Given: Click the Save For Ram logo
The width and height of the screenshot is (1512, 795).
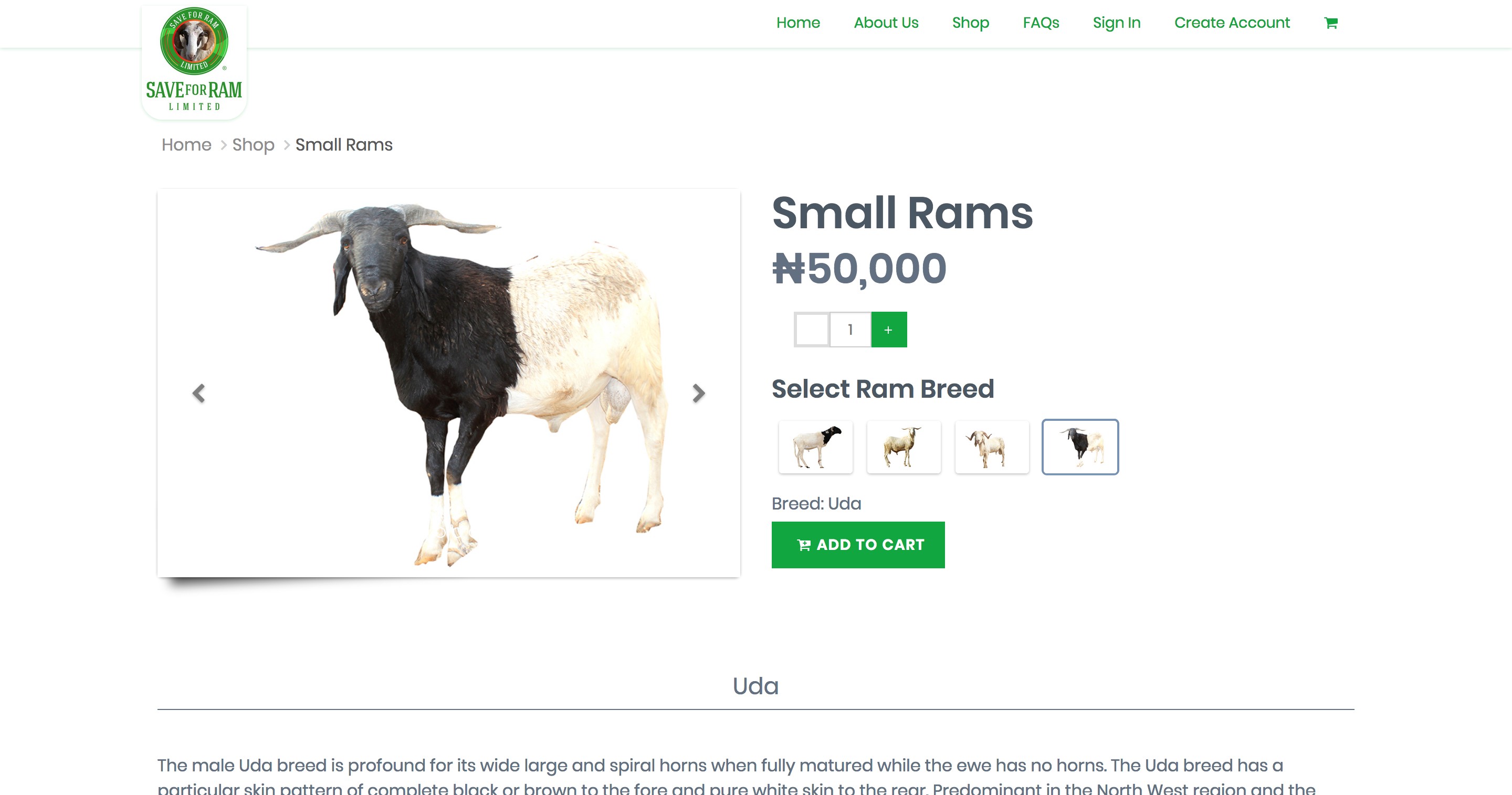Looking at the screenshot, I should tap(194, 61).
